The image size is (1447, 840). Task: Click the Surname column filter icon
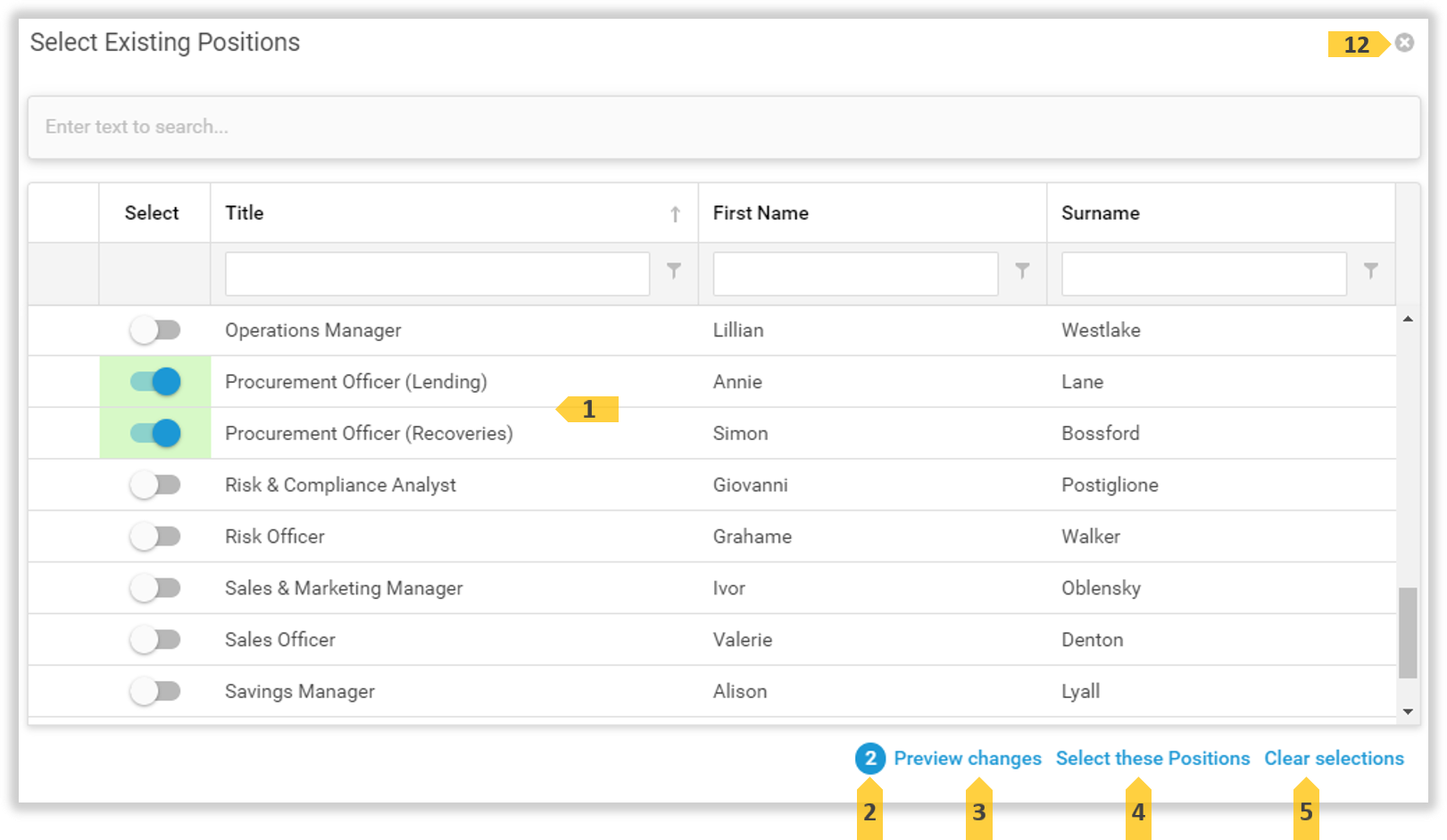1370,270
